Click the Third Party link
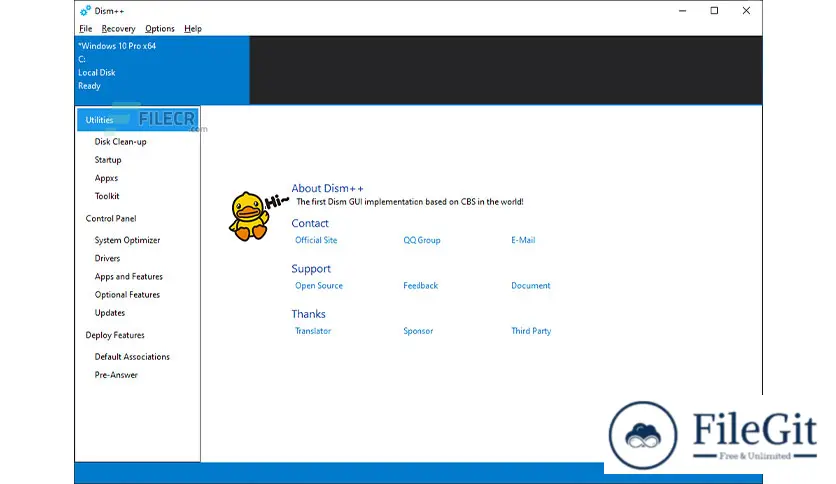This screenshot has width=836, height=484. (531, 331)
